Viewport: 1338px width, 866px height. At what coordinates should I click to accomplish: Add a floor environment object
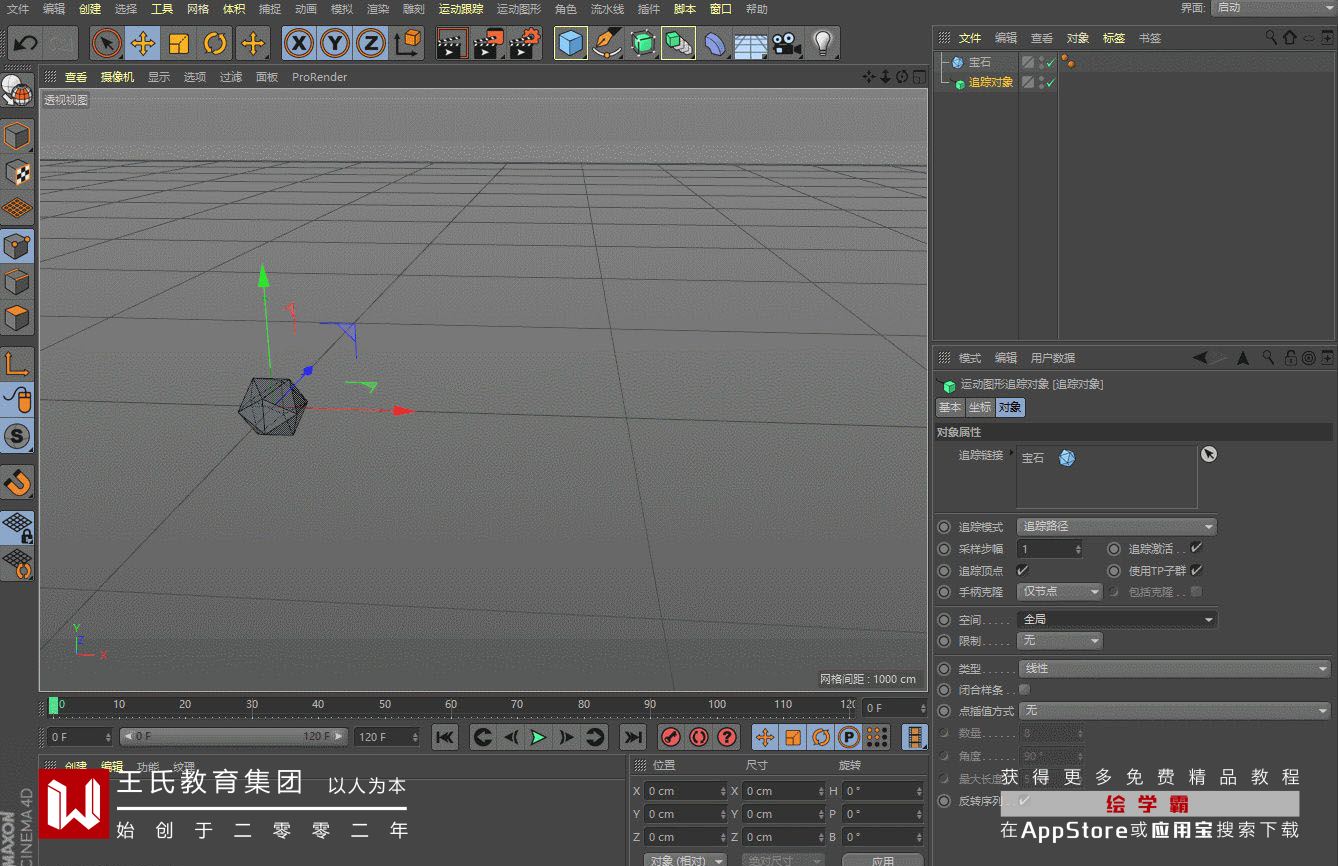(x=751, y=43)
